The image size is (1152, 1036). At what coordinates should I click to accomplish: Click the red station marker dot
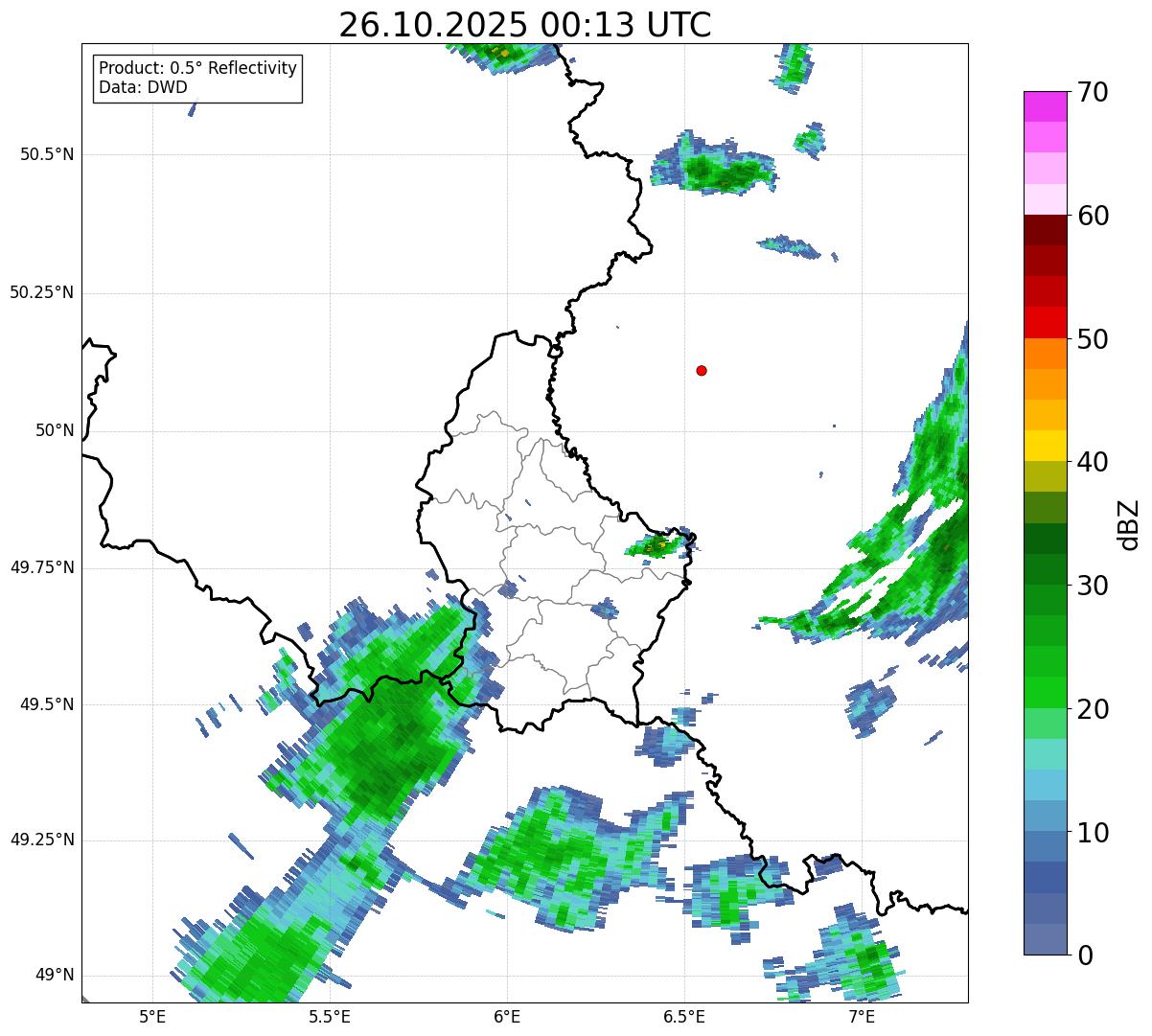pyautogui.click(x=702, y=370)
